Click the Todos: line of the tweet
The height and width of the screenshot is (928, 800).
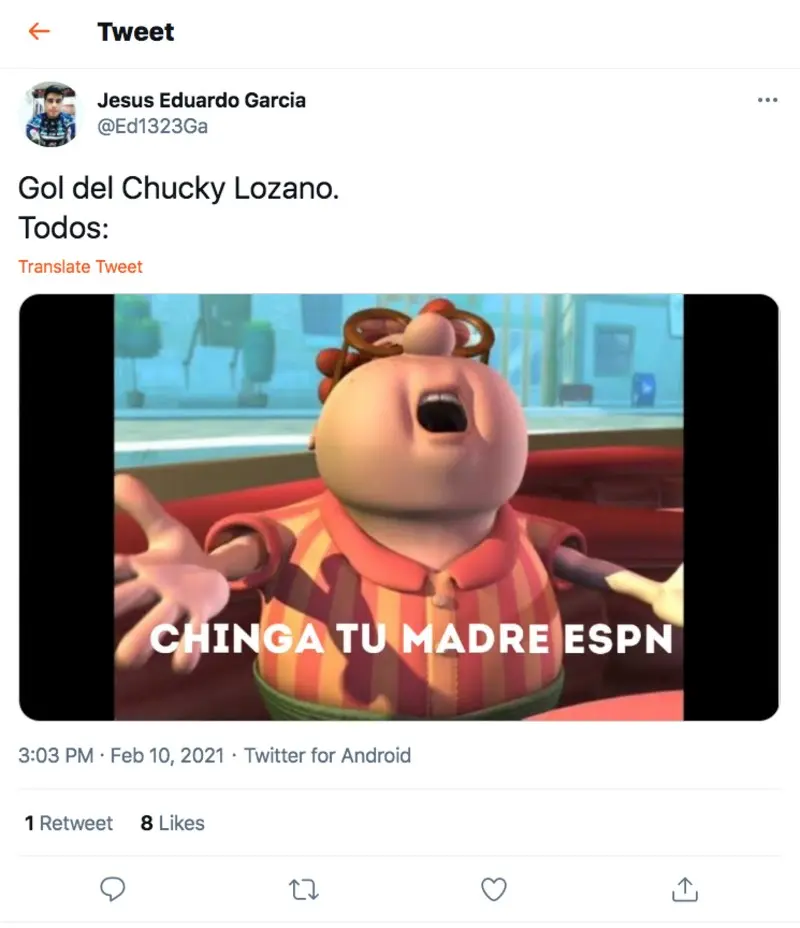64,228
